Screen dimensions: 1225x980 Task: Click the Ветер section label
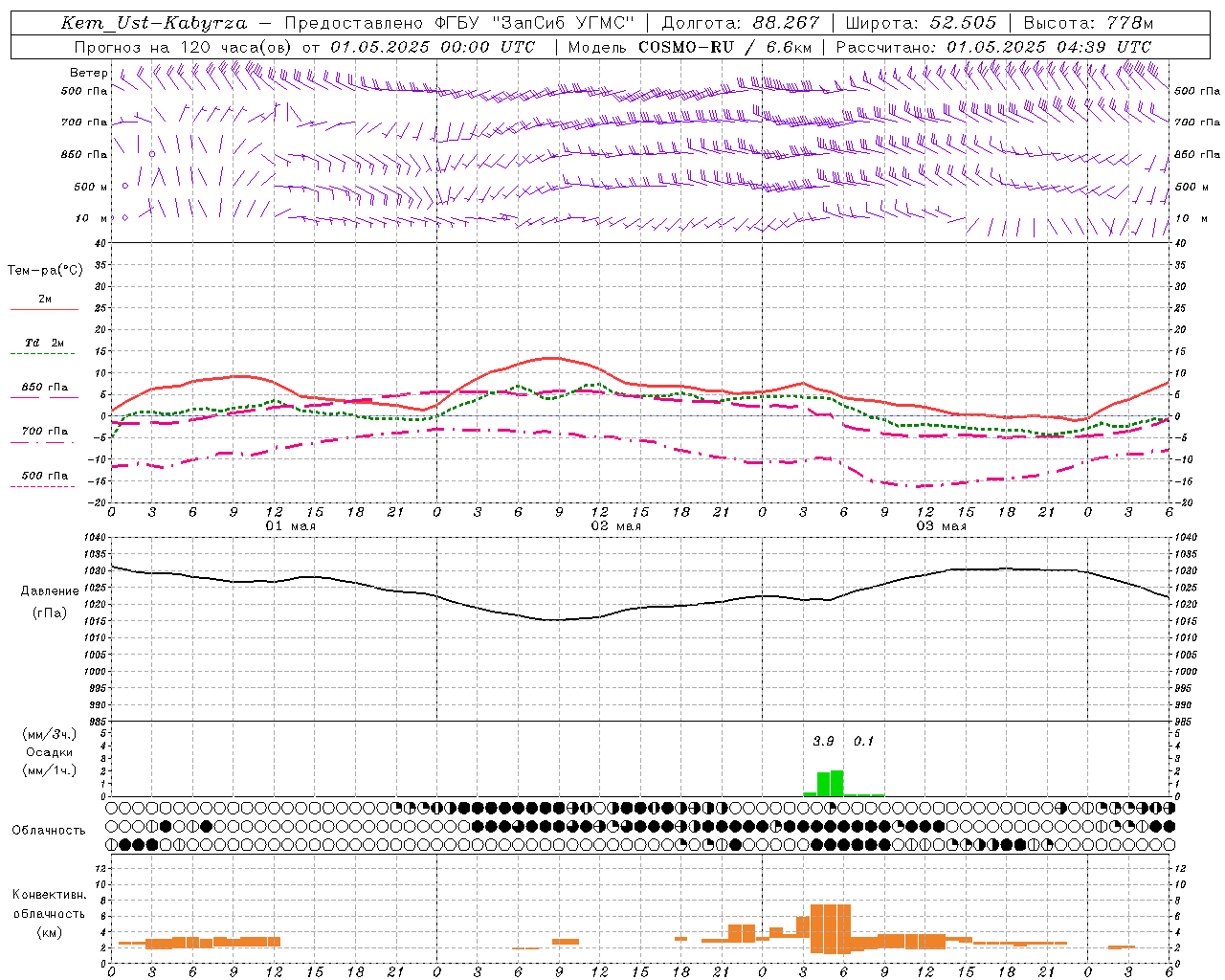pos(88,73)
